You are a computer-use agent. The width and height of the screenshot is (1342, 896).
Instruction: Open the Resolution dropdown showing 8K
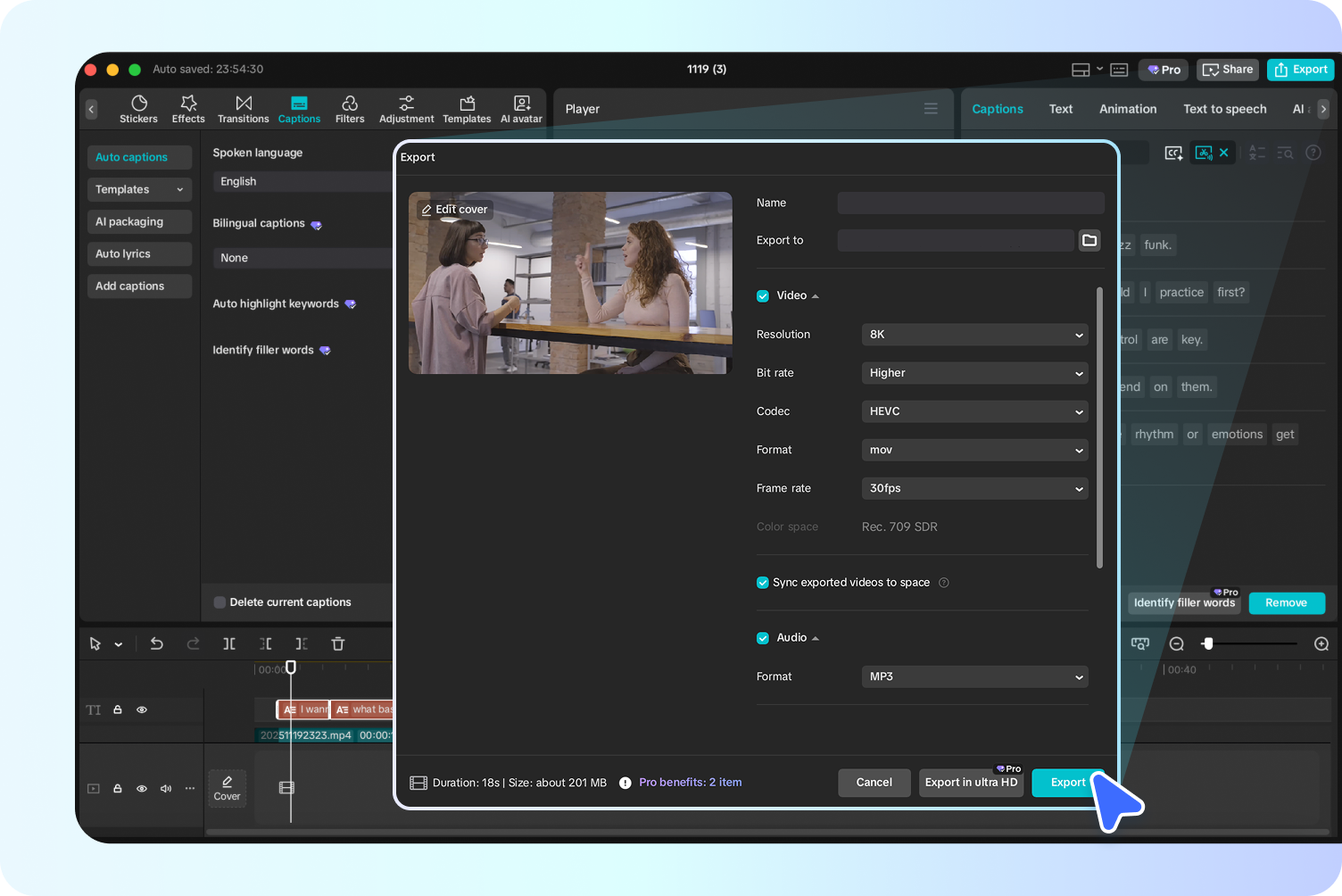(x=974, y=334)
